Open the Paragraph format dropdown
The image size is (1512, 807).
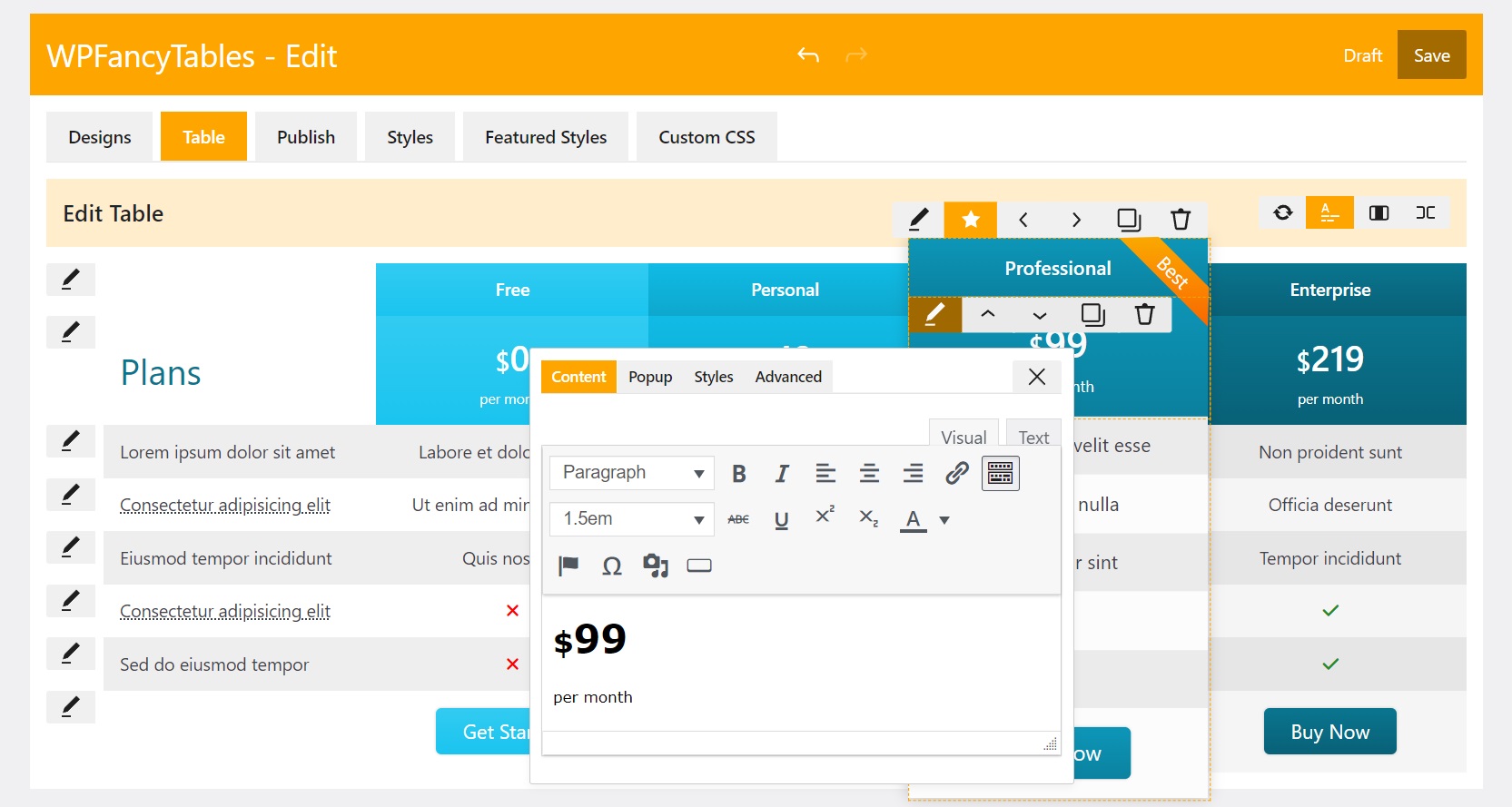(632, 472)
